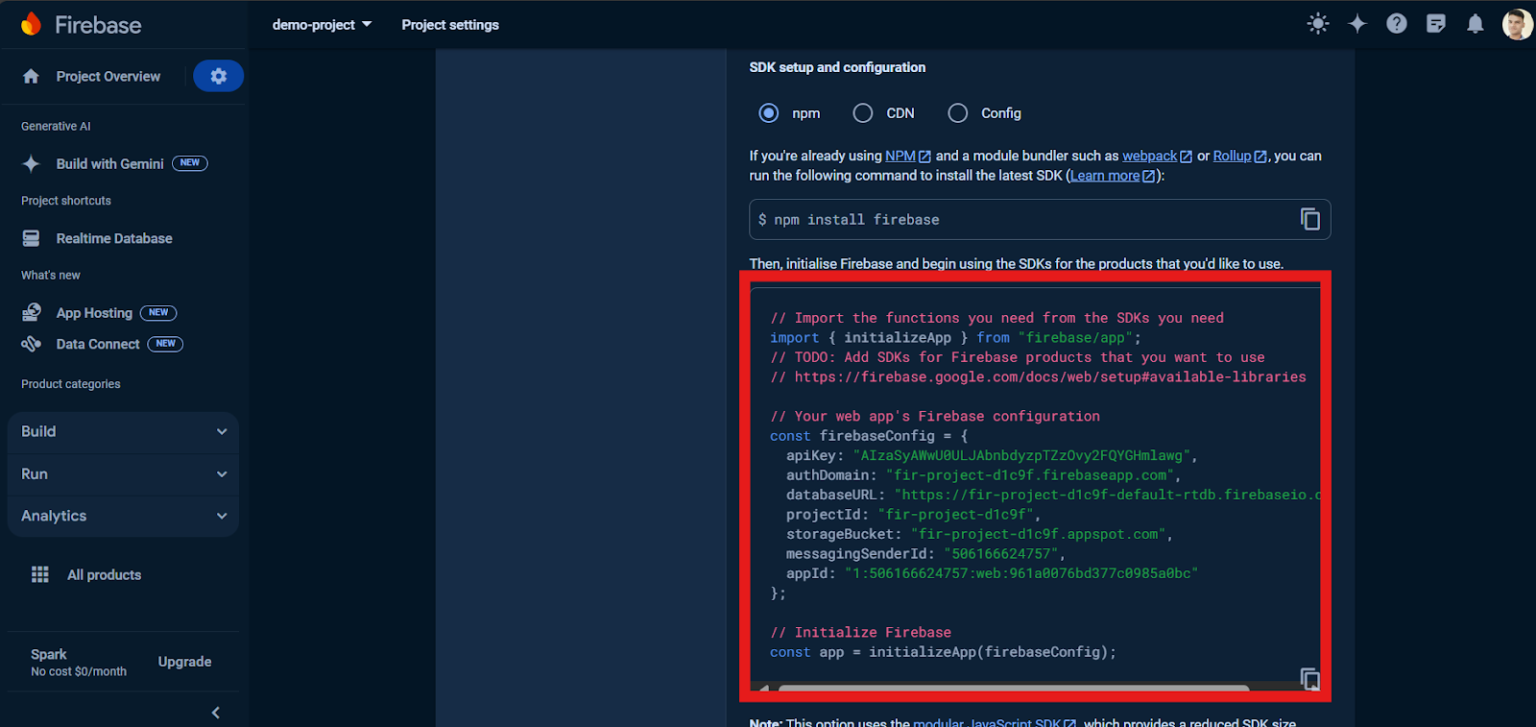The width and height of the screenshot is (1536, 727).
Task: Select Realtime Database in the sidebar
Action: click(x=113, y=238)
